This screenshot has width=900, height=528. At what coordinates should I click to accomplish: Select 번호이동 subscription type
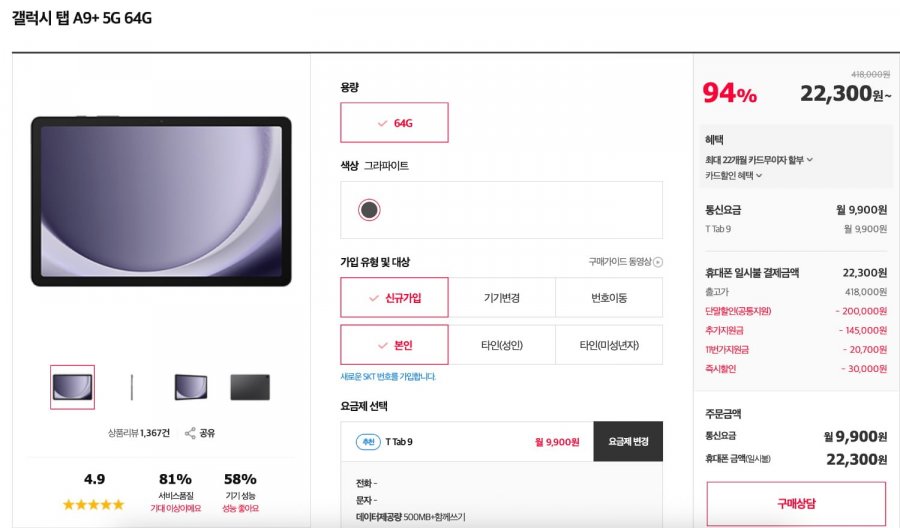pyautogui.click(x=609, y=298)
